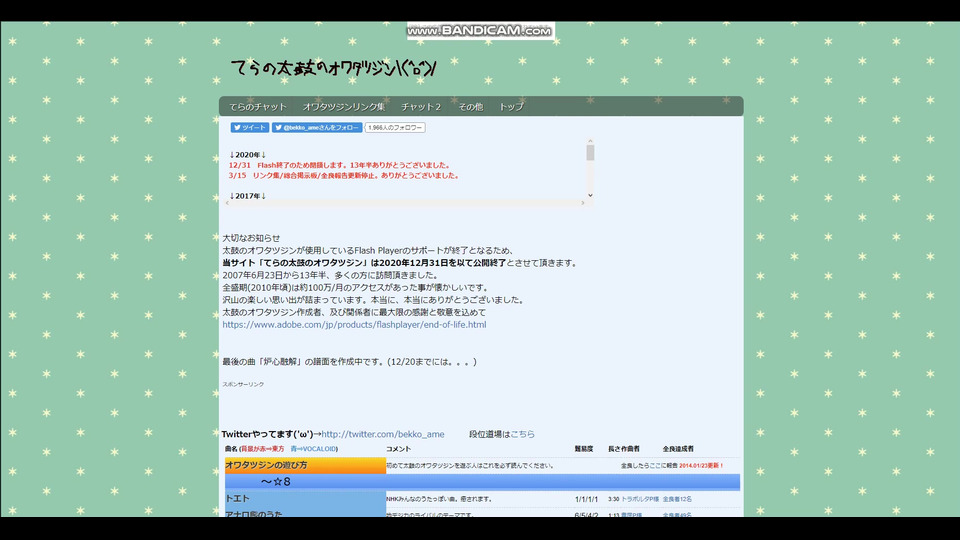
Task: Click the news box scroll-left arrow
Action: coord(227,203)
